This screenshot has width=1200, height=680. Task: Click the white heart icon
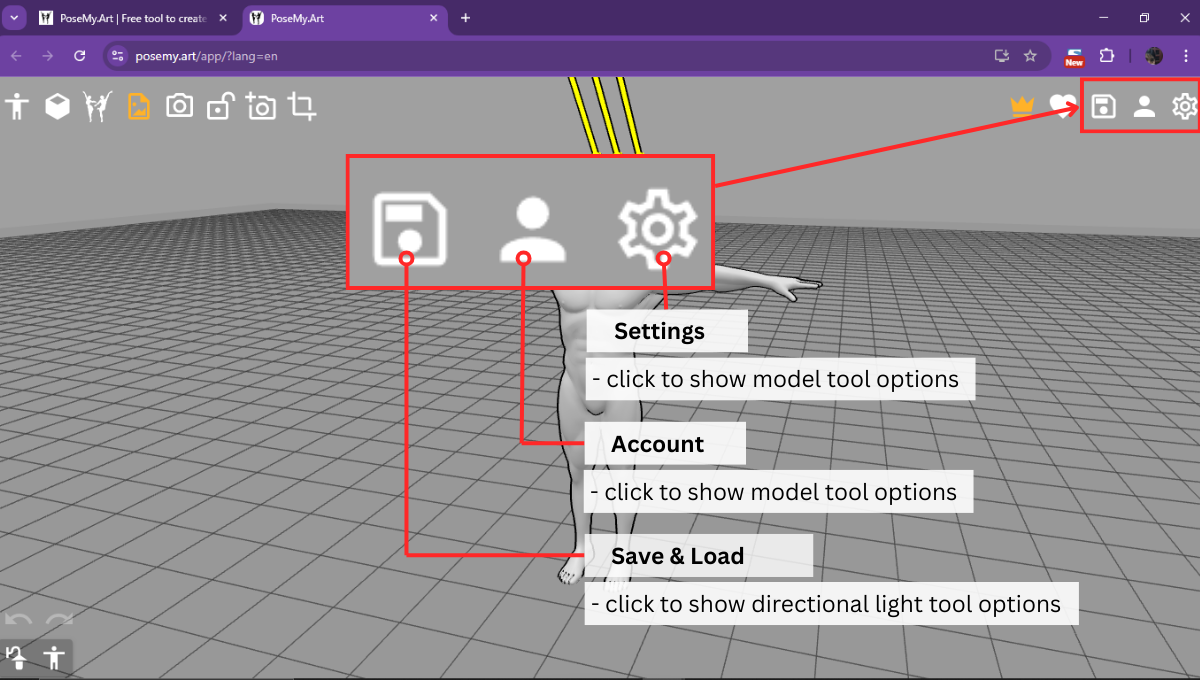point(1061,106)
